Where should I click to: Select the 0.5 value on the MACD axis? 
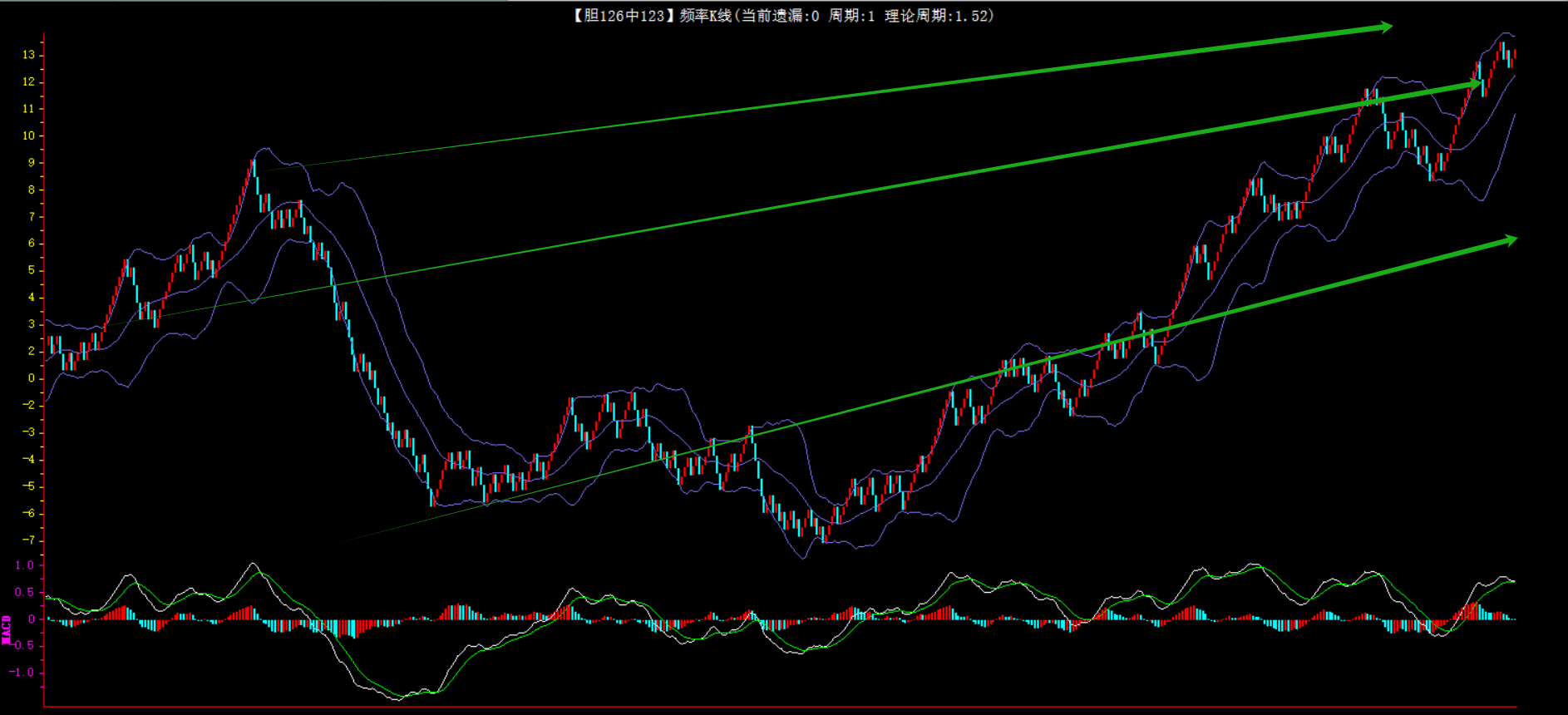point(25,593)
